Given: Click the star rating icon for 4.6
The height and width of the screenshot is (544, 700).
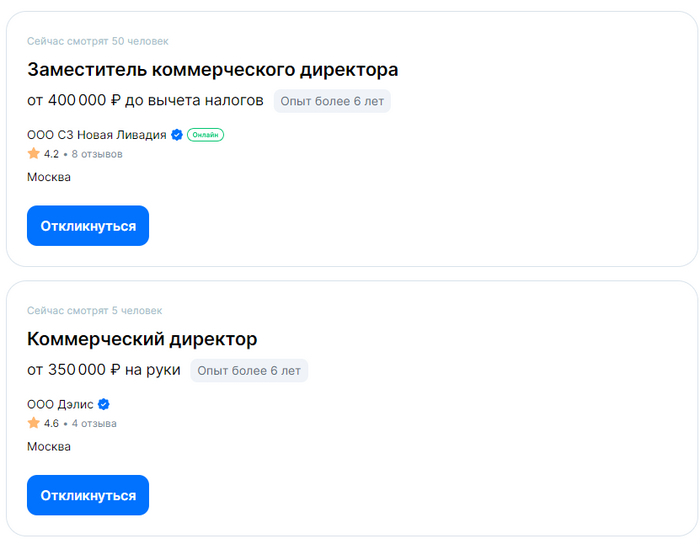Looking at the screenshot, I should 33,423.
